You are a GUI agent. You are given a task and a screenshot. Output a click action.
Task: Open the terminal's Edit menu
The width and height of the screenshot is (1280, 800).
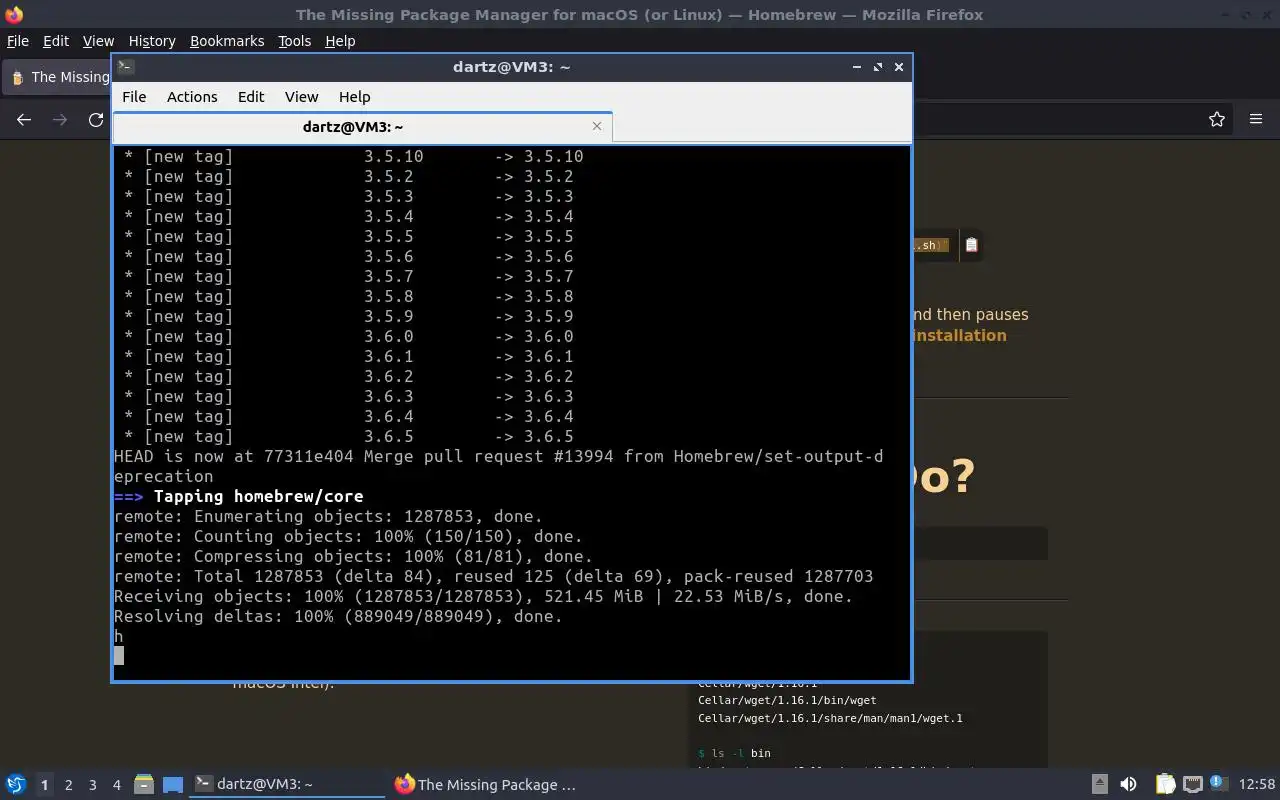point(251,97)
